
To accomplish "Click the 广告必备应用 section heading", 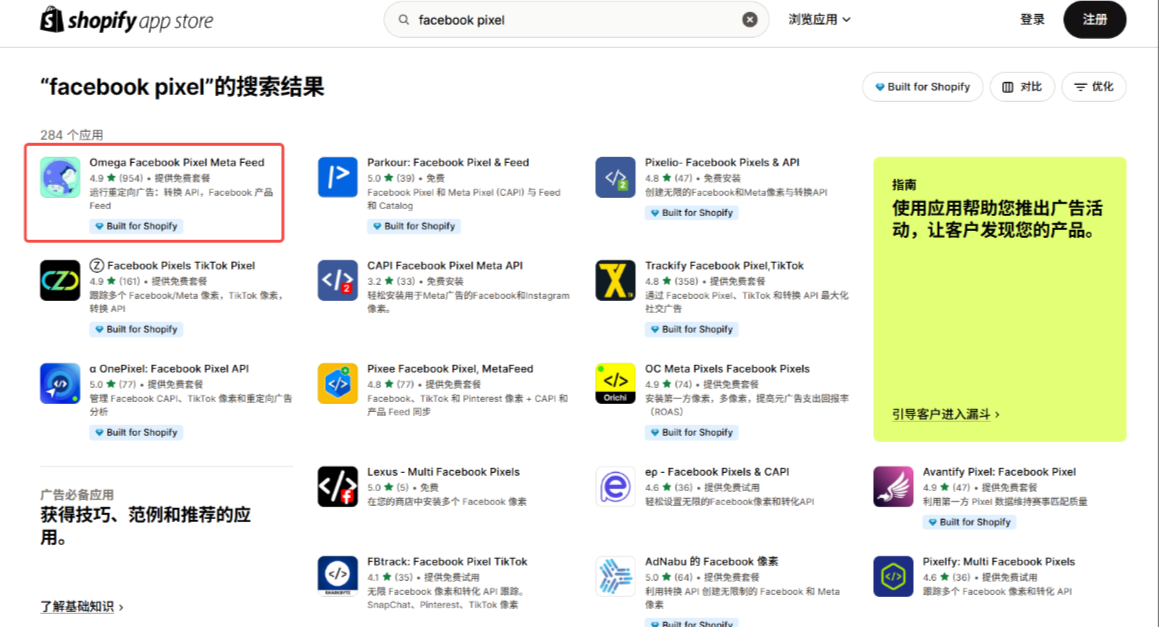I will tap(77, 495).
